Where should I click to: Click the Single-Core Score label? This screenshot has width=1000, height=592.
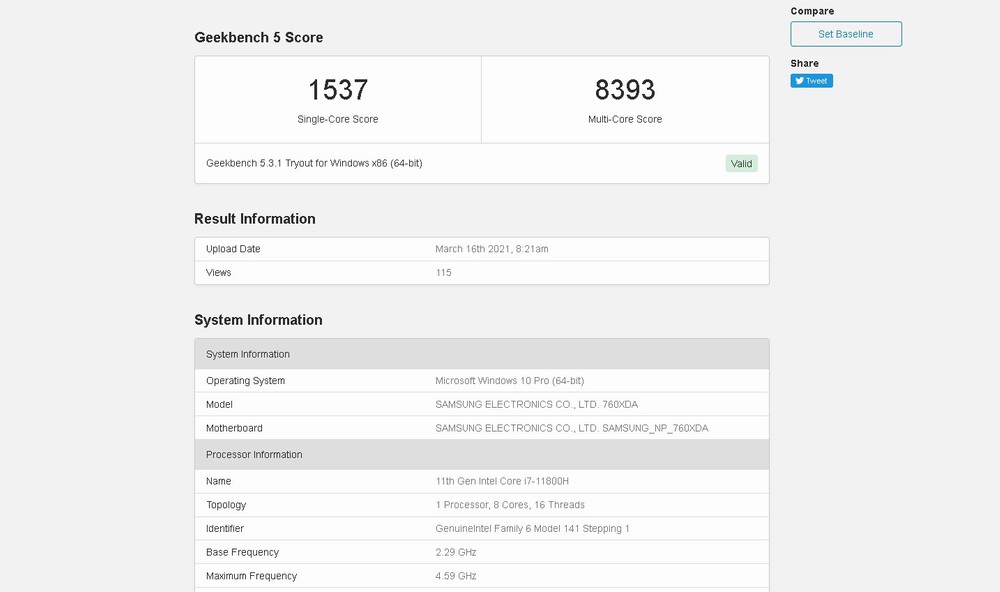(x=337, y=119)
